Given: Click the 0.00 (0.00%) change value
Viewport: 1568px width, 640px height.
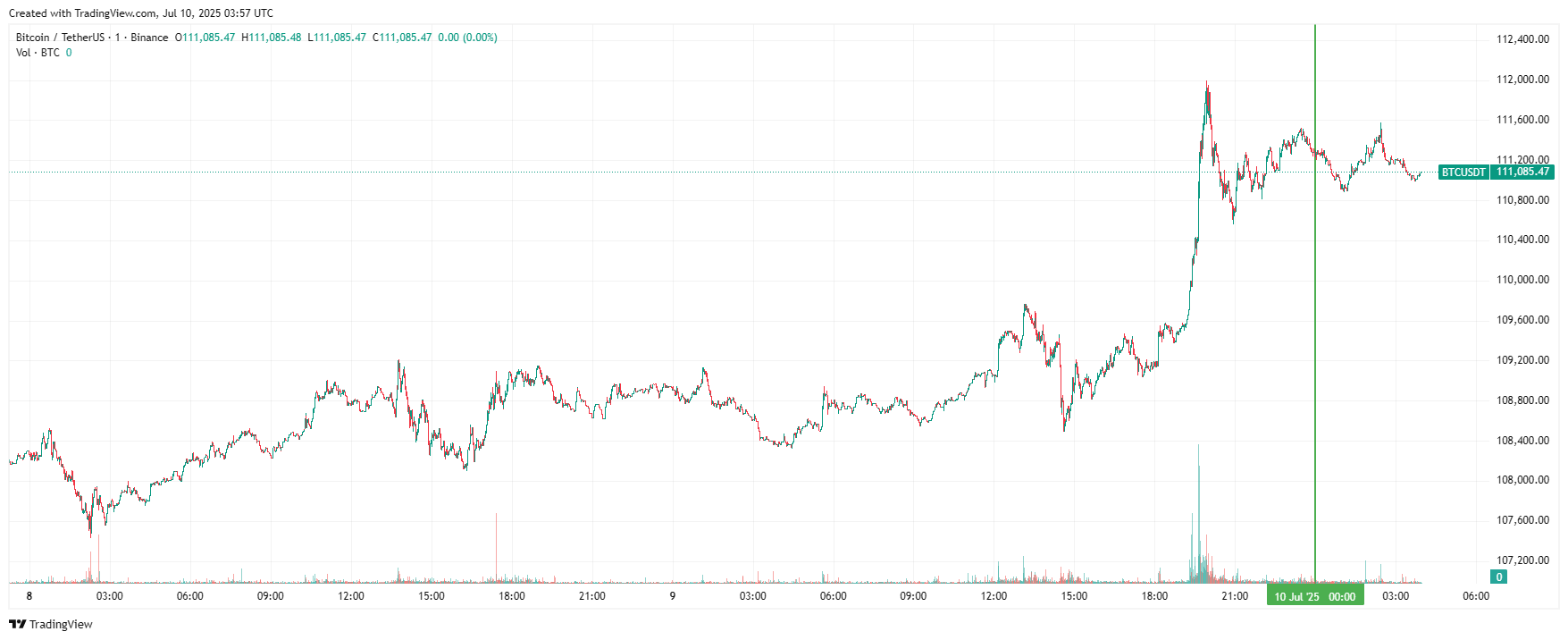Looking at the screenshot, I should click(x=467, y=38).
